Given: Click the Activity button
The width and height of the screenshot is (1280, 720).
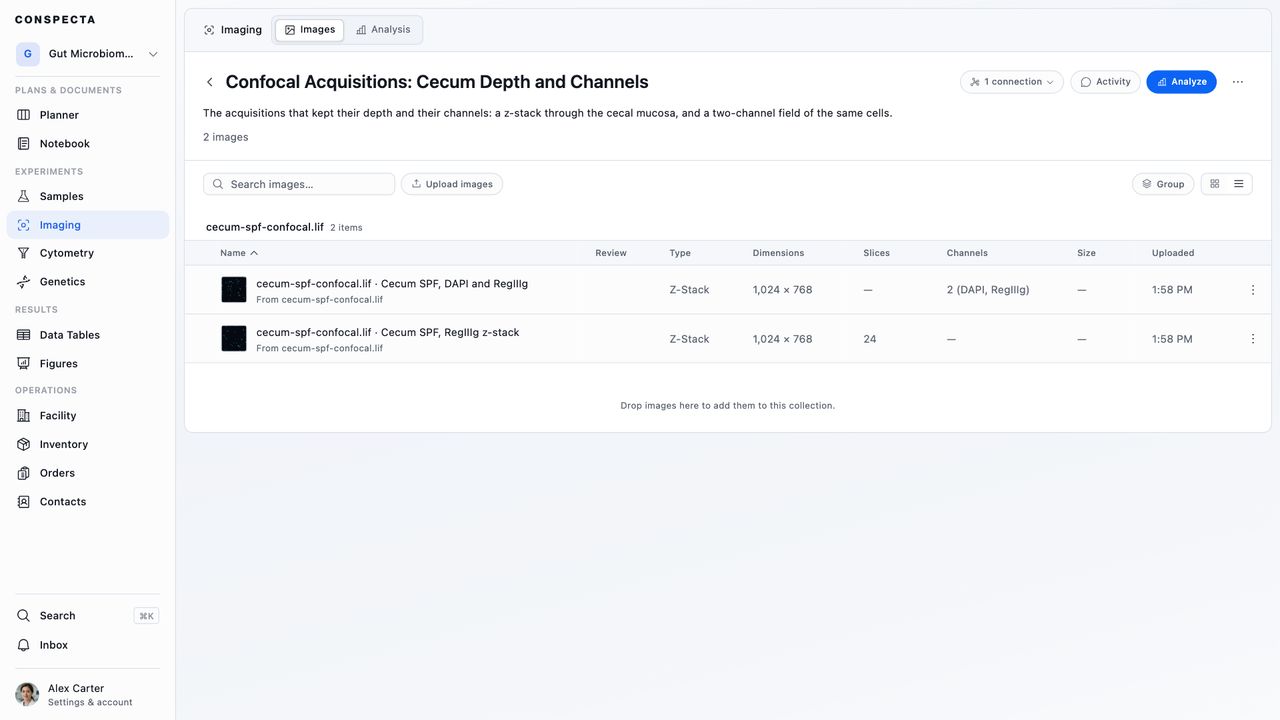Looking at the screenshot, I should pyautogui.click(x=1105, y=82).
